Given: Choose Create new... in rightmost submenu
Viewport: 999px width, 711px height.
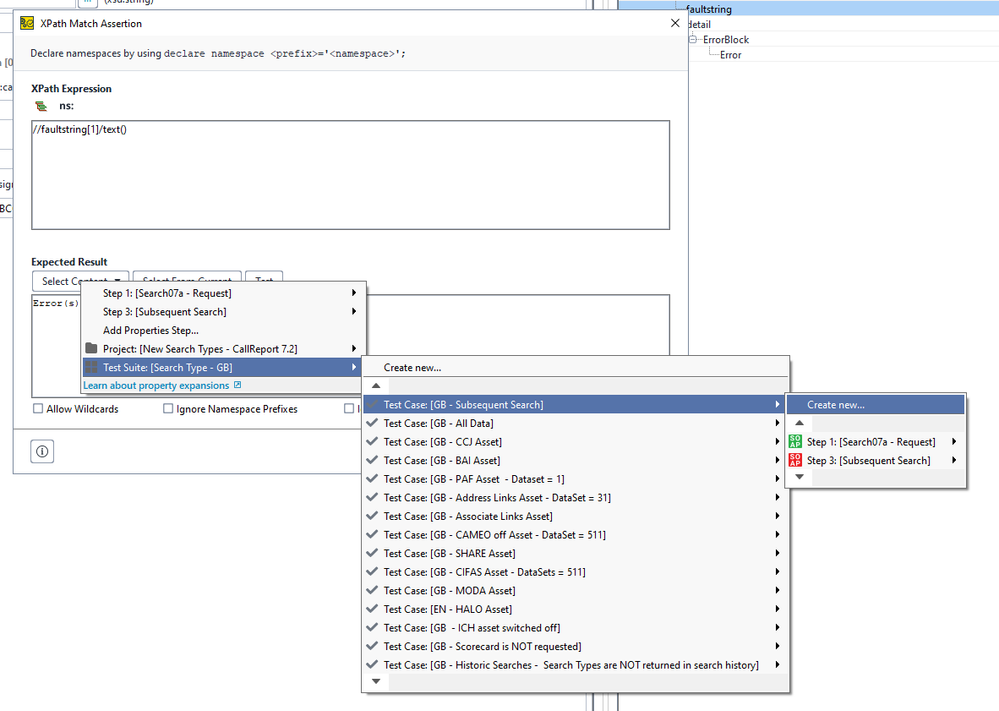Looking at the screenshot, I should pyautogui.click(x=875, y=405).
